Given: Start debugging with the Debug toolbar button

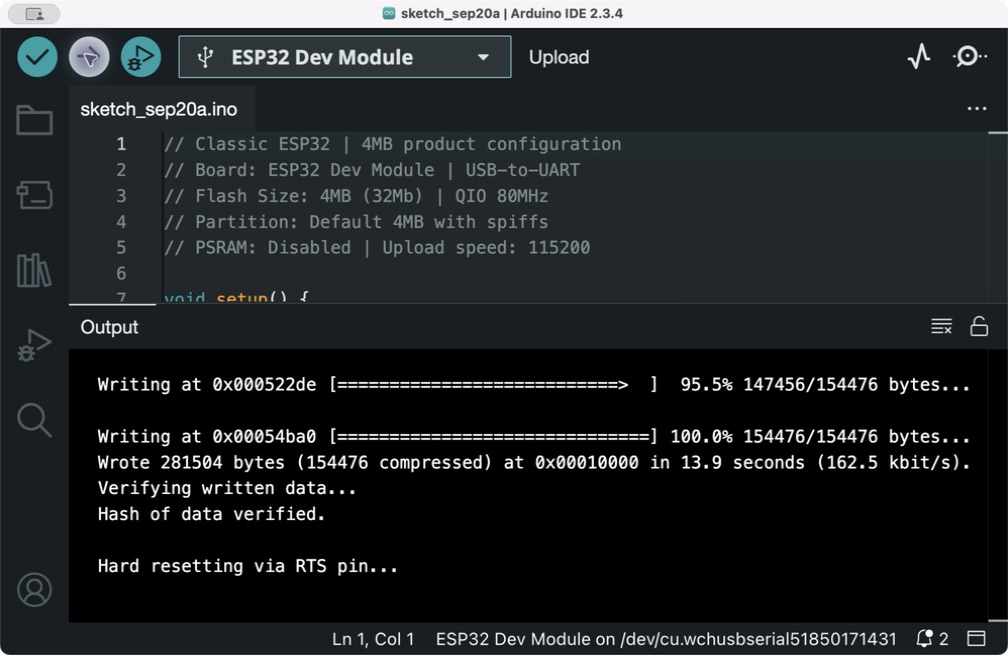Looking at the screenshot, I should pos(141,57).
